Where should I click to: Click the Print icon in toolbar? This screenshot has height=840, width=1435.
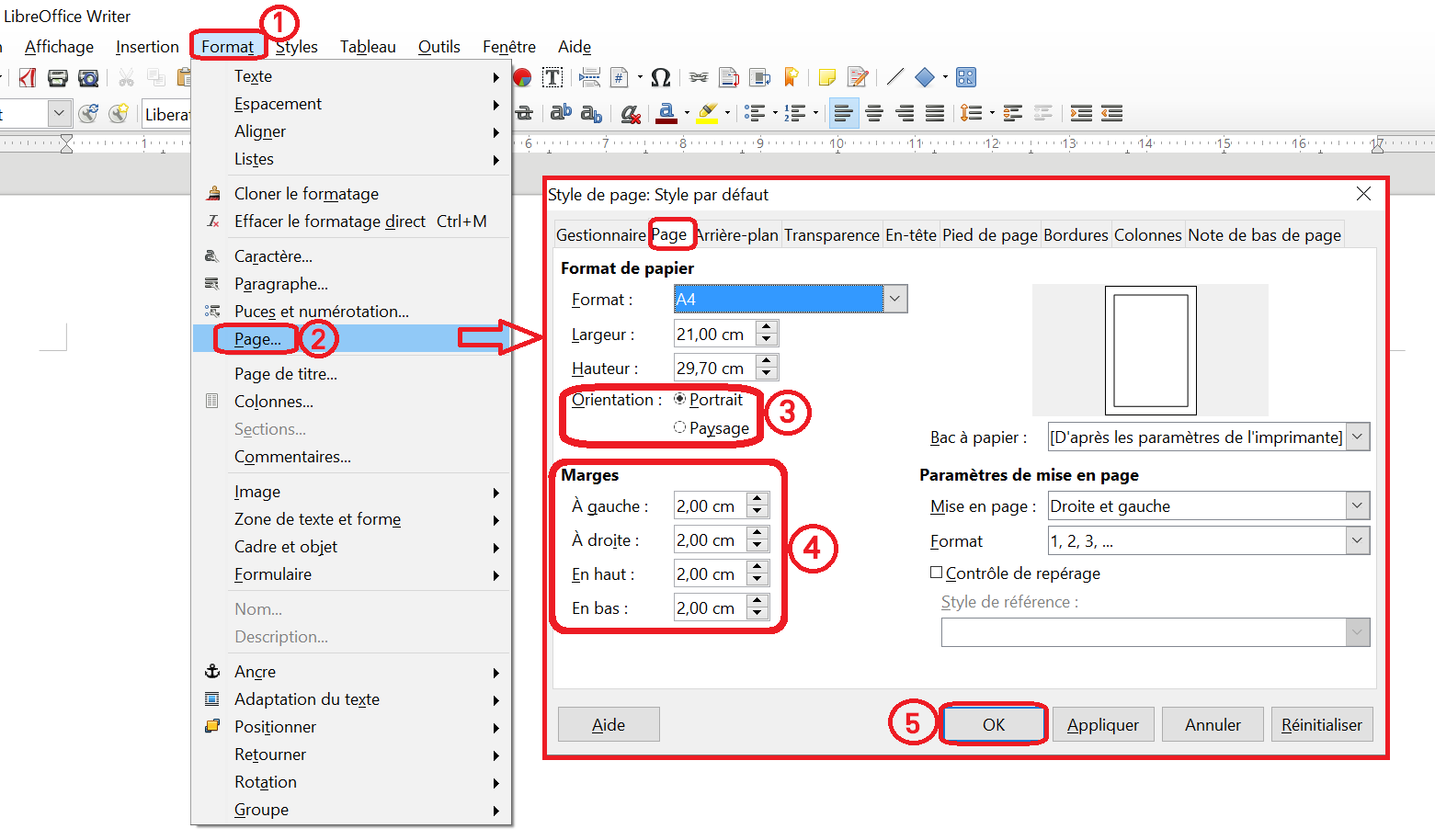tap(58, 77)
